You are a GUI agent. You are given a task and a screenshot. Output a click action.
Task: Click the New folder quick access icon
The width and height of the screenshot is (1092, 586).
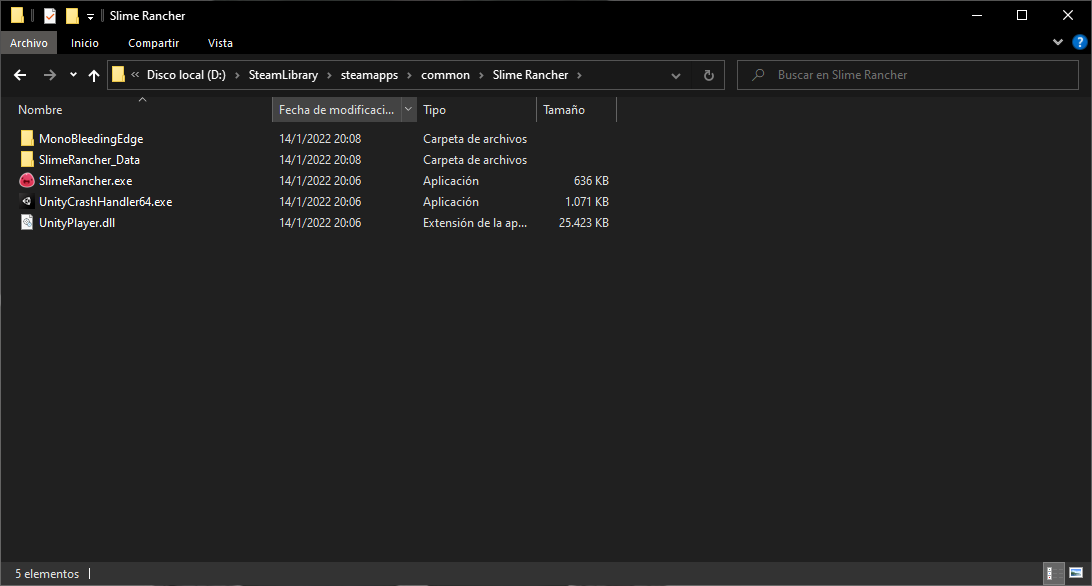point(72,15)
